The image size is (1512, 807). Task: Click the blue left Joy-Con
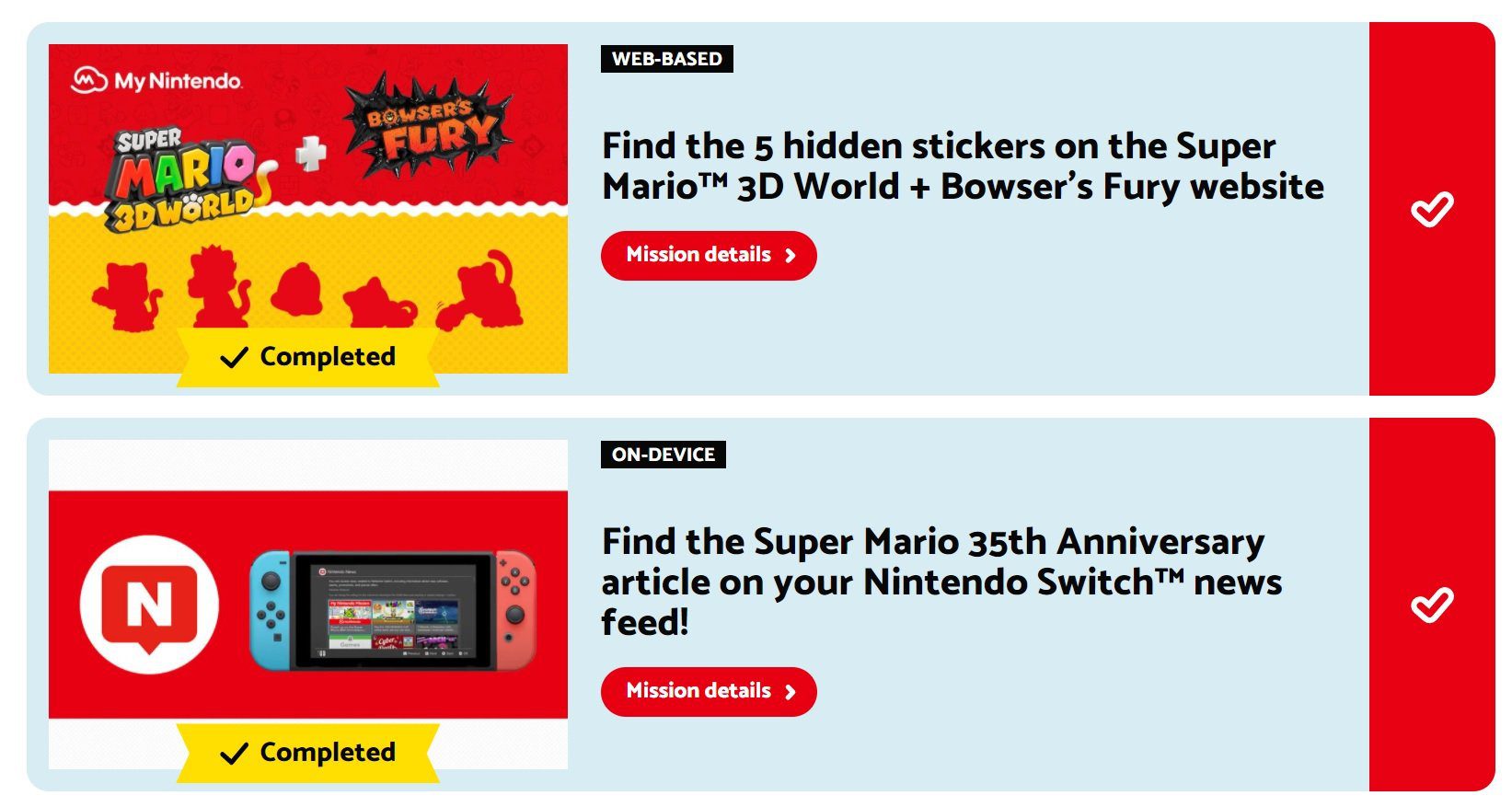pyautogui.click(x=271, y=610)
